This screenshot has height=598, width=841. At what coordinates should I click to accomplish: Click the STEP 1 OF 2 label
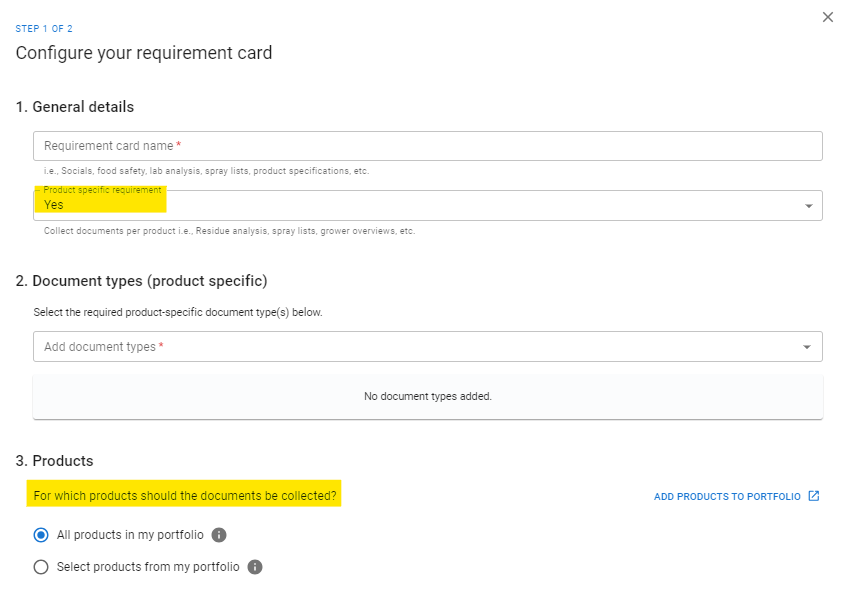point(44,28)
